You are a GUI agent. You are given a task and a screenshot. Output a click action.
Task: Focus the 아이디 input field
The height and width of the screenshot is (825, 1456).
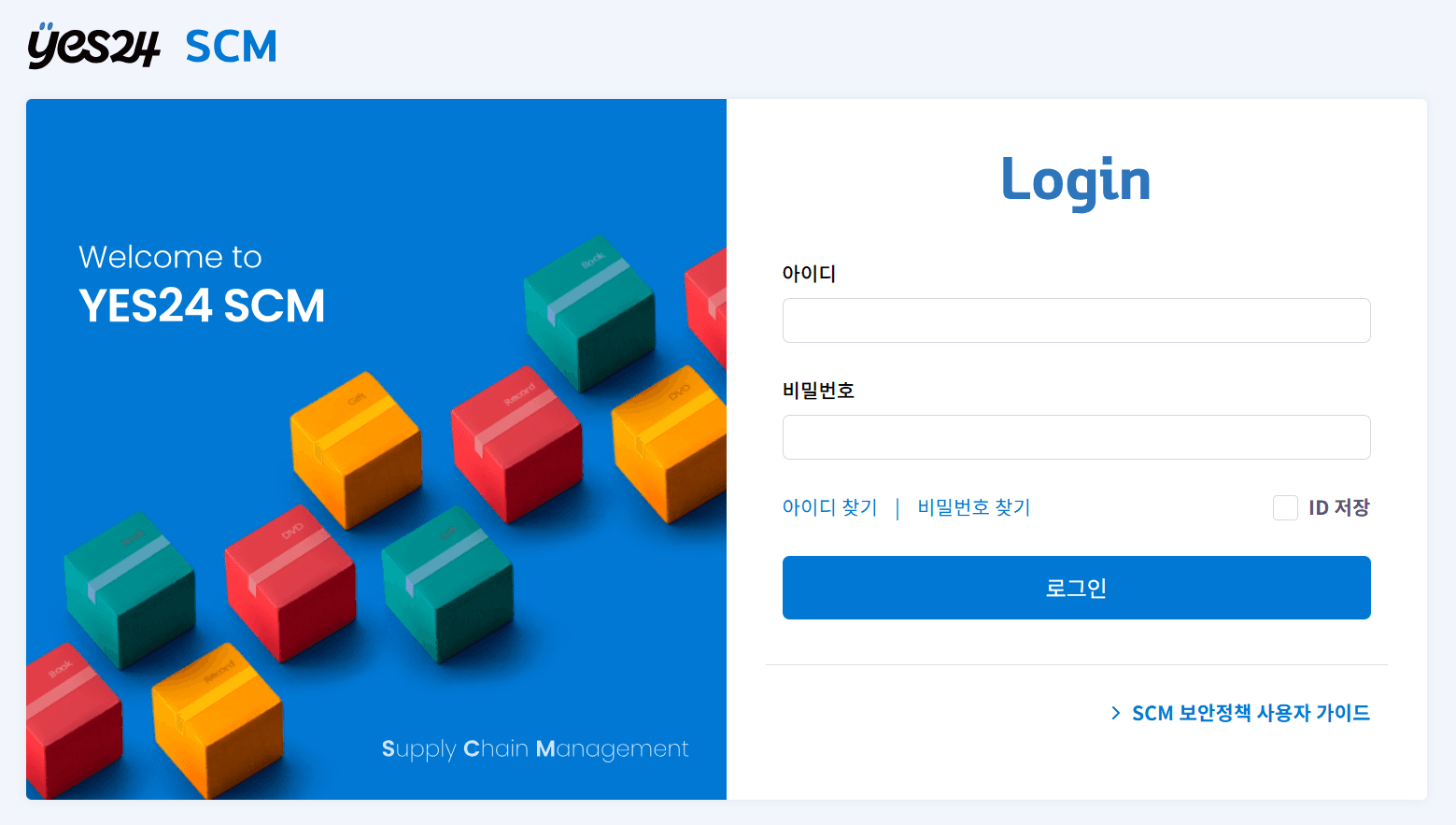(1076, 320)
